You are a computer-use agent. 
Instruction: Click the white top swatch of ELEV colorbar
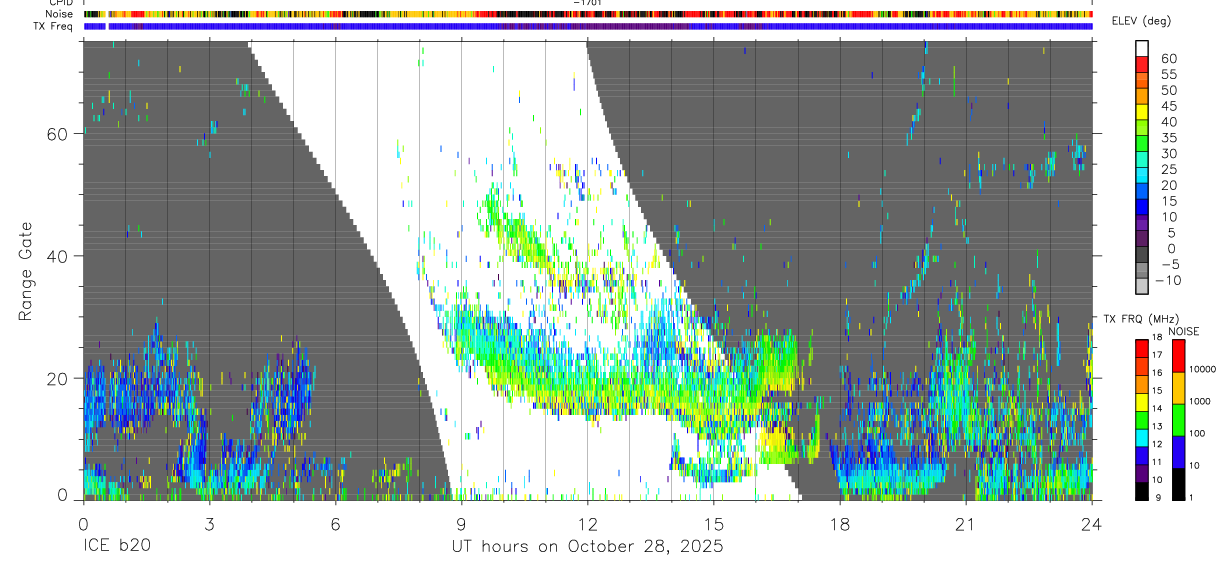pos(1142,47)
